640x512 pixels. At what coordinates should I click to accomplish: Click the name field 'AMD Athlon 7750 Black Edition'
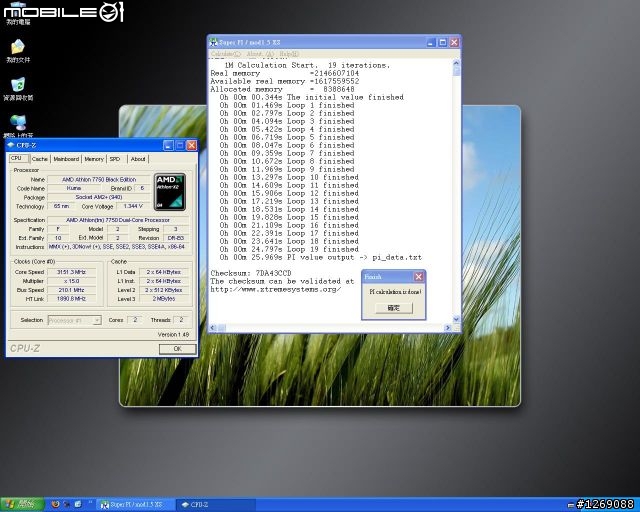tap(99, 180)
